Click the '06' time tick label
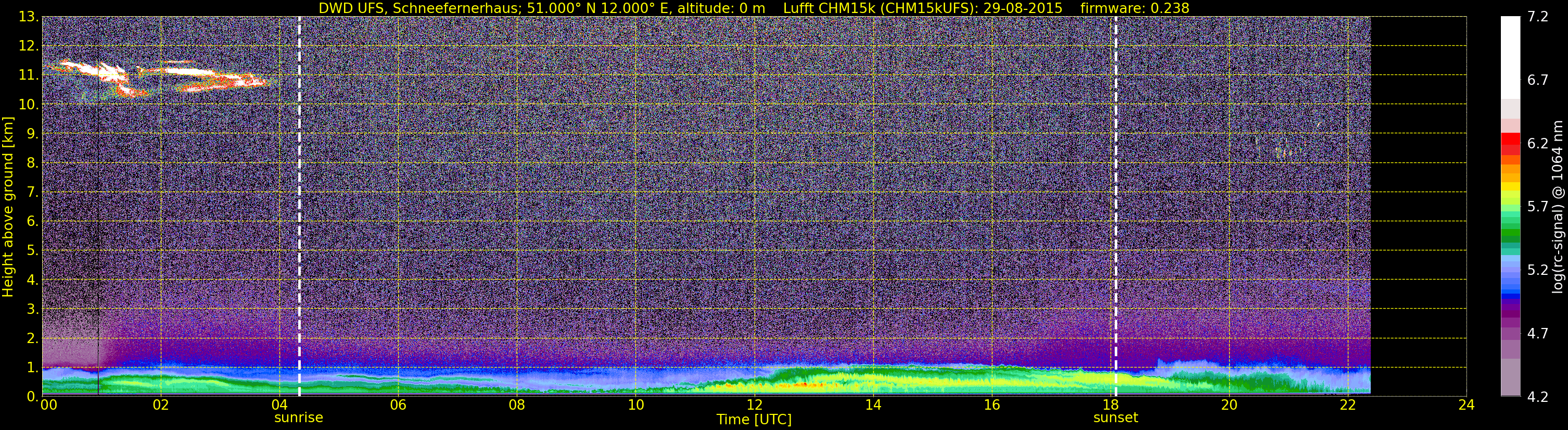The width and height of the screenshot is (1568, 430). click(398, 405)
